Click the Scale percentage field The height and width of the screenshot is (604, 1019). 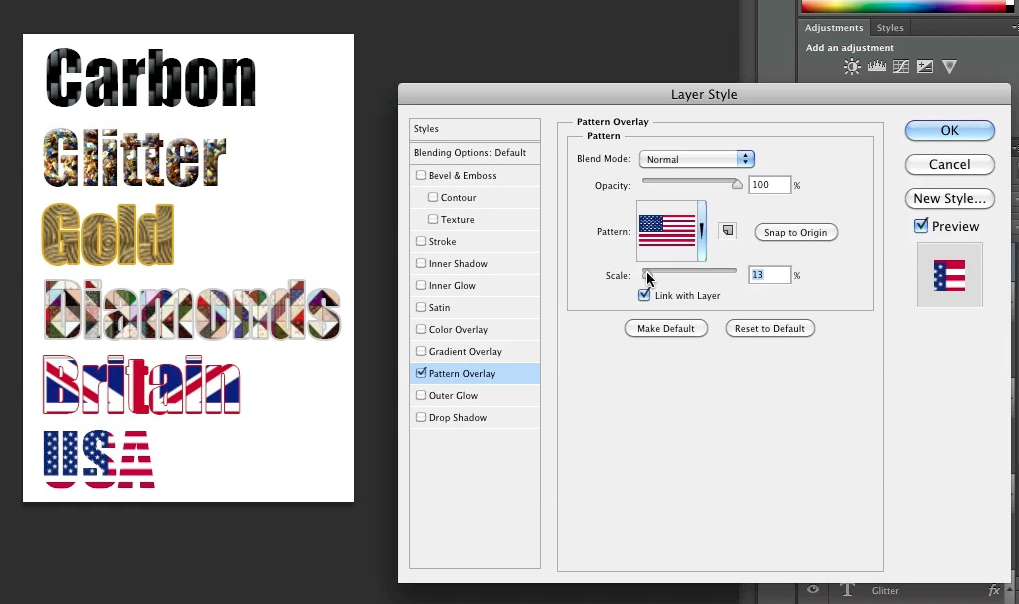point(769,275)
